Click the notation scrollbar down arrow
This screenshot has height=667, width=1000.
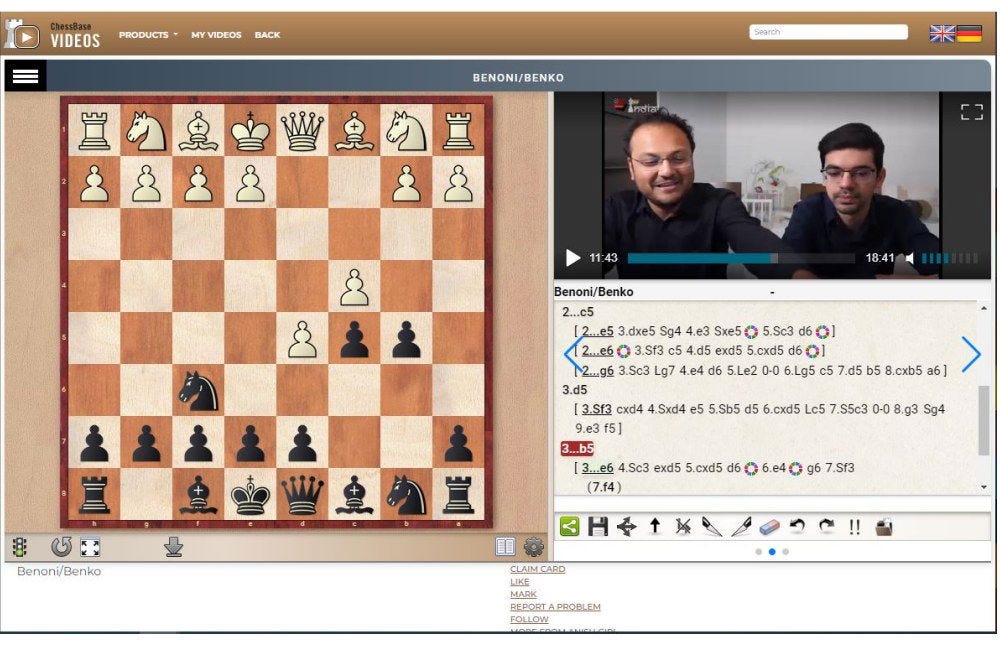click(984, 487)
